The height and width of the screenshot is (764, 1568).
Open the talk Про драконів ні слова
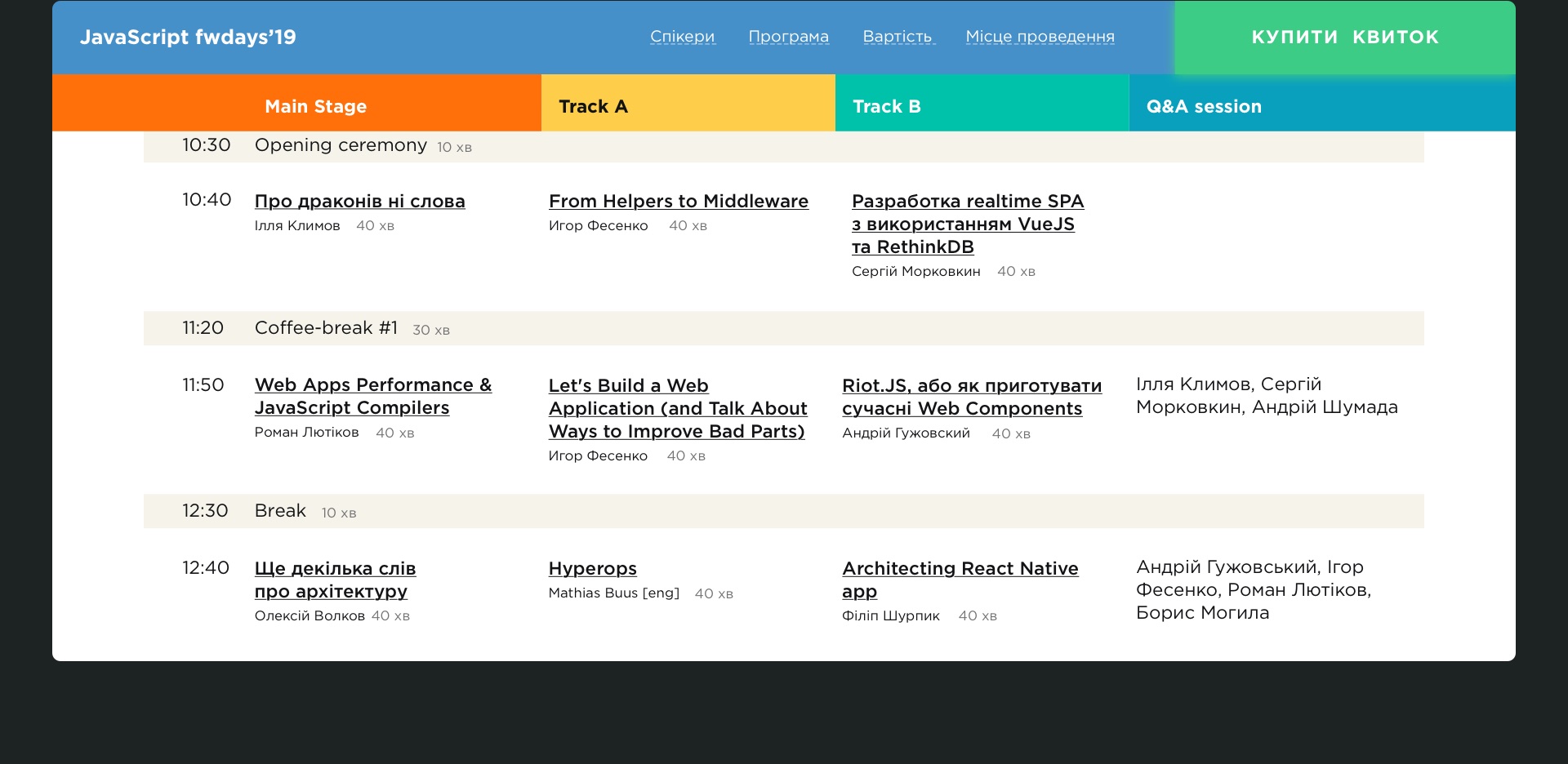[x=360, y=201]
